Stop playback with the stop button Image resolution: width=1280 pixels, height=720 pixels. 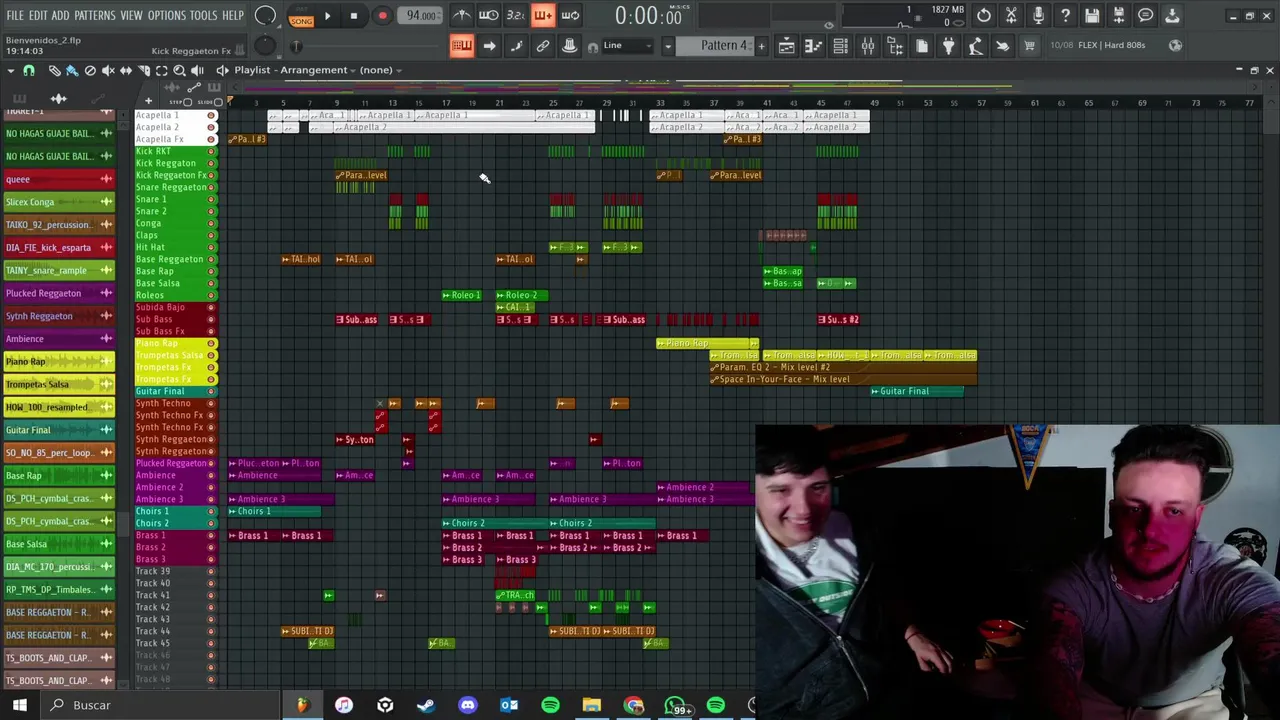tap(354, 16)
